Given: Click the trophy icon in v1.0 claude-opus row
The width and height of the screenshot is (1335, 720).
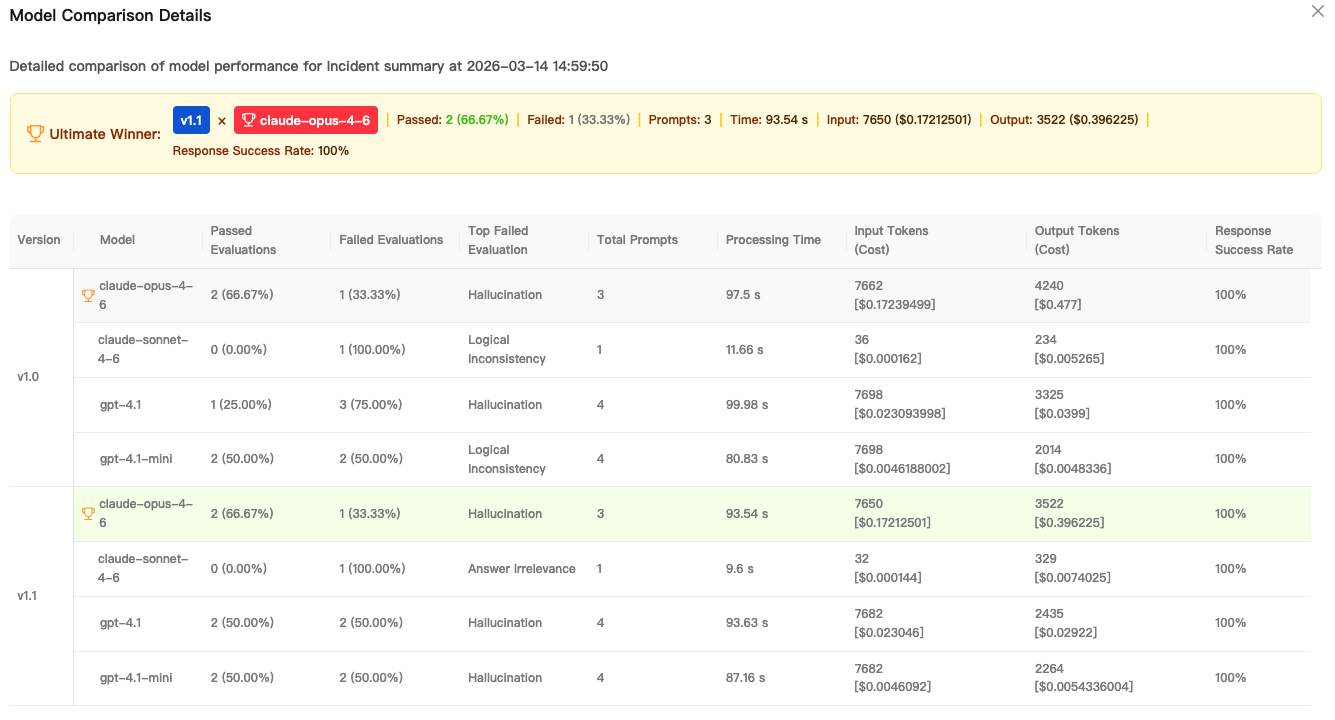Looking at the screenshot, I should coord(88,295).
